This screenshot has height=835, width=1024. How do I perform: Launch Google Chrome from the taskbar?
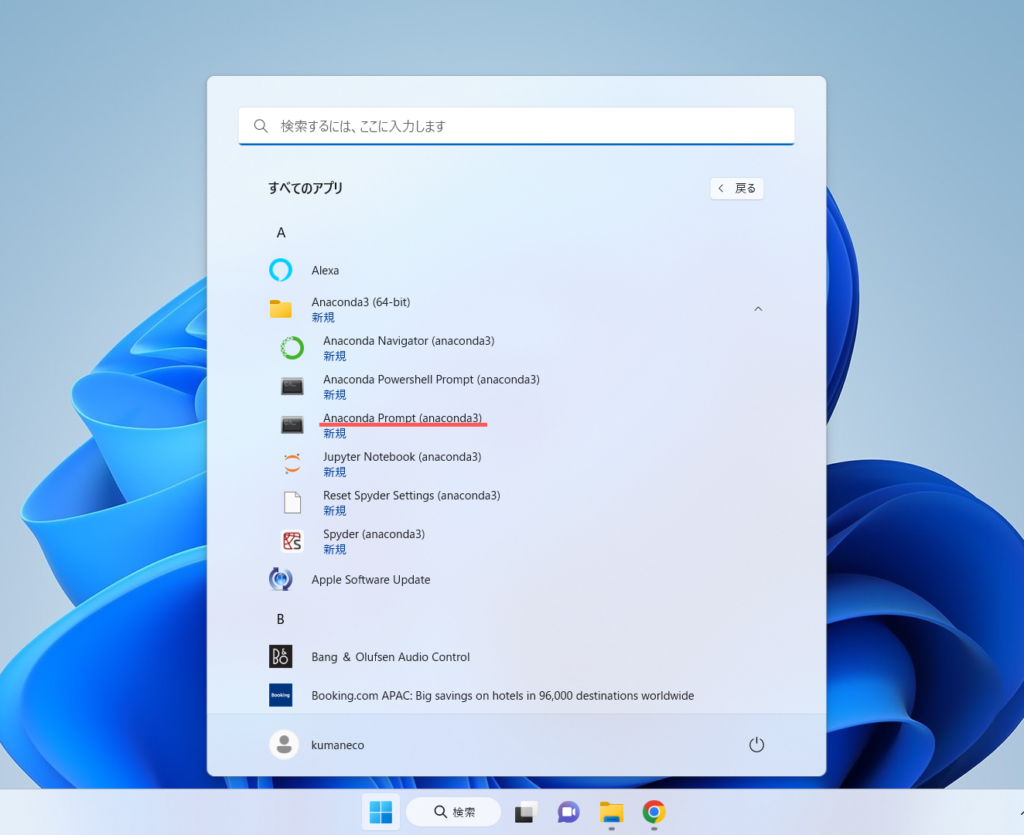pyautogui.click(x=654, y=812)
